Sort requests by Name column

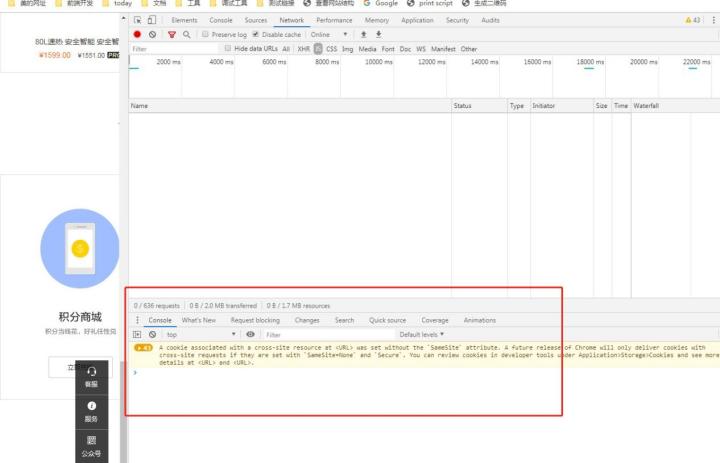pyautogui.click(x=290, y=106)
